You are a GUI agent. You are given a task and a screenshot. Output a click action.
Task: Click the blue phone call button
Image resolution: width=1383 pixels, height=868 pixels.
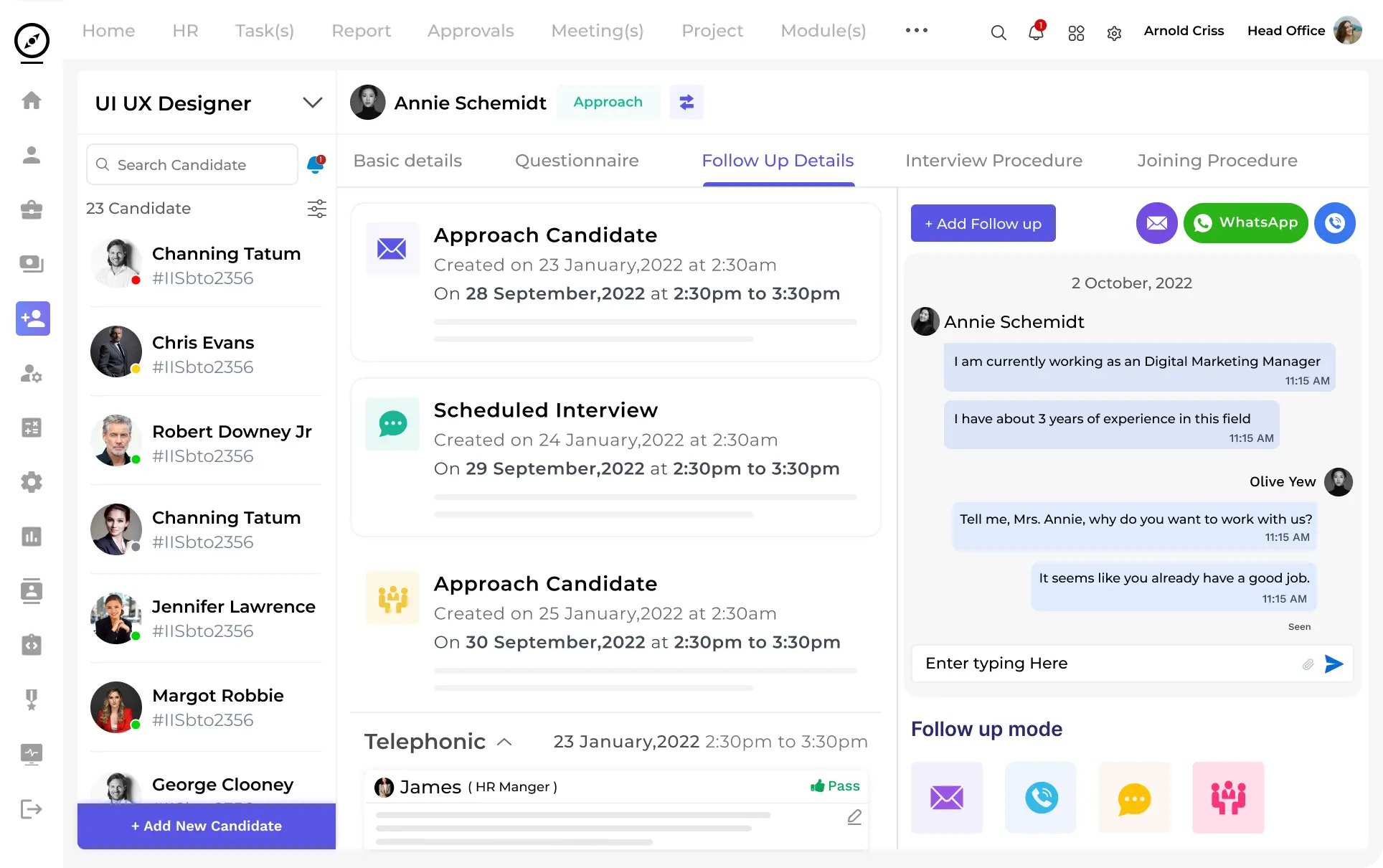click(x=1334, y=223)
